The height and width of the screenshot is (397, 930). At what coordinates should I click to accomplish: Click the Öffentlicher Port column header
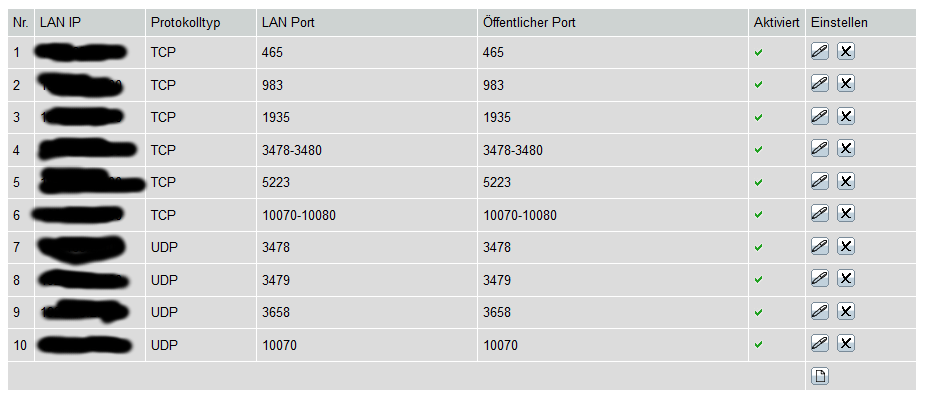[530, 23]
